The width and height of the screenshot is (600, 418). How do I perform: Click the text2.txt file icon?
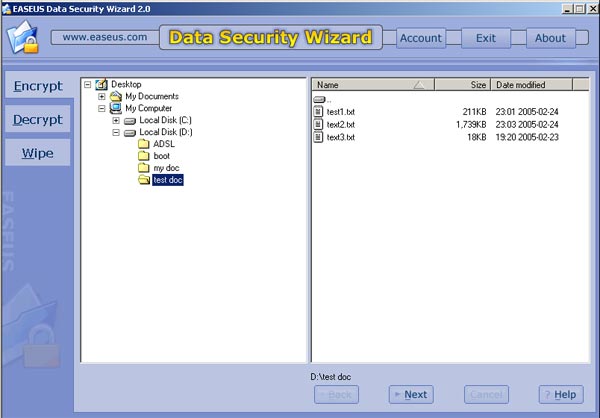[318, 124]
